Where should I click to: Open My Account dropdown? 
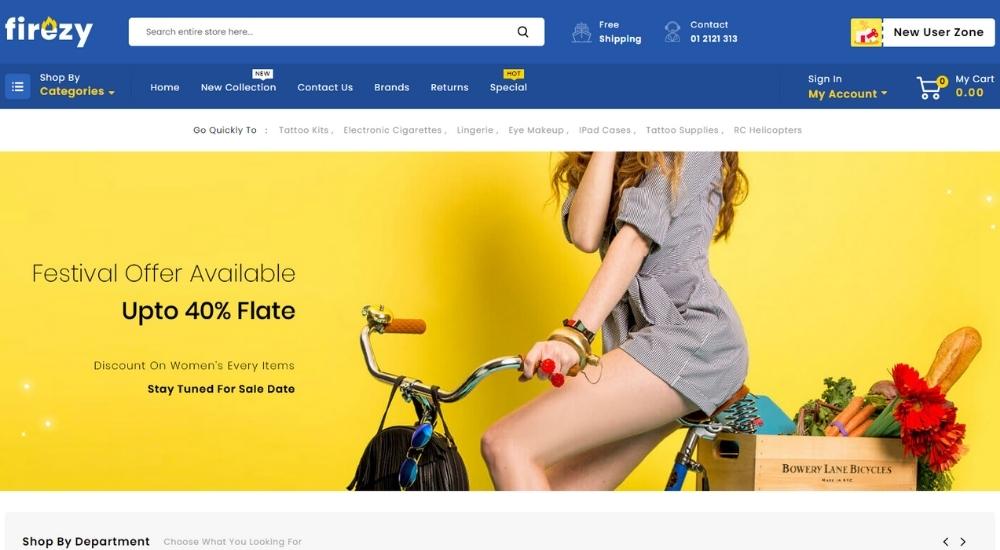pos(848,94)
